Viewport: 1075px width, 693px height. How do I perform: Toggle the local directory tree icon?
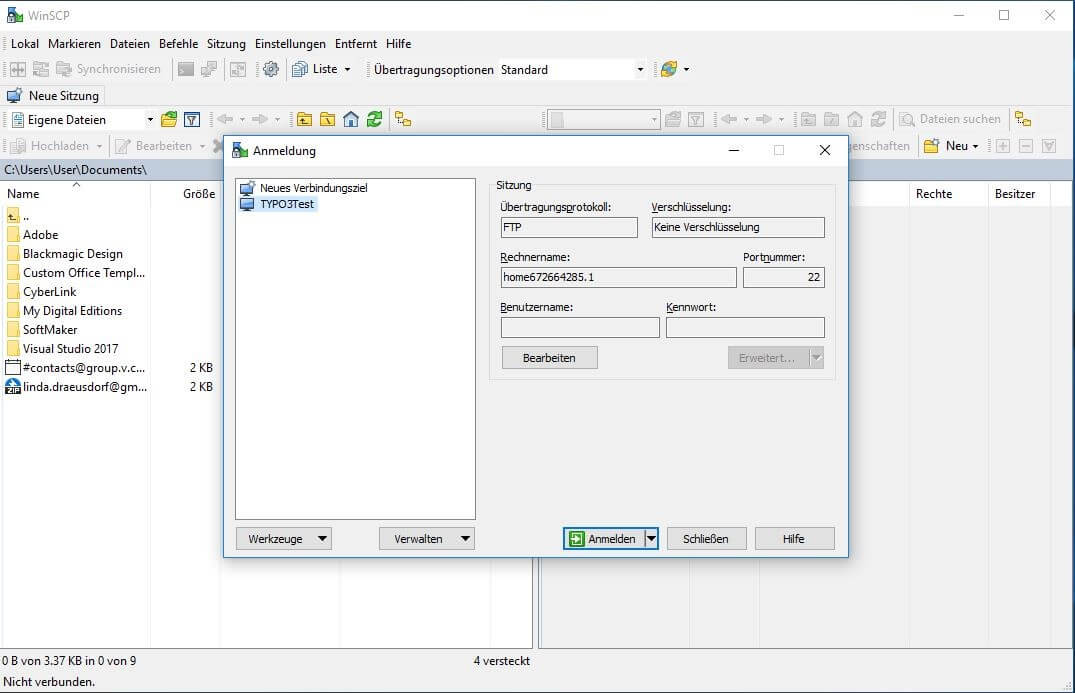click(x=403, y=119)
